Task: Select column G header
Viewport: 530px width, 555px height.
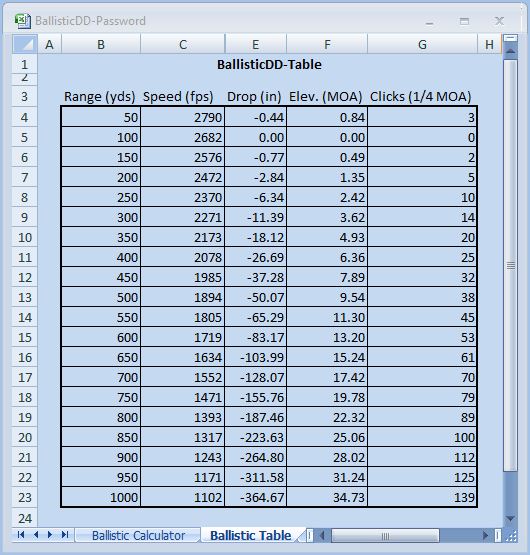Action: pos(422,44)
